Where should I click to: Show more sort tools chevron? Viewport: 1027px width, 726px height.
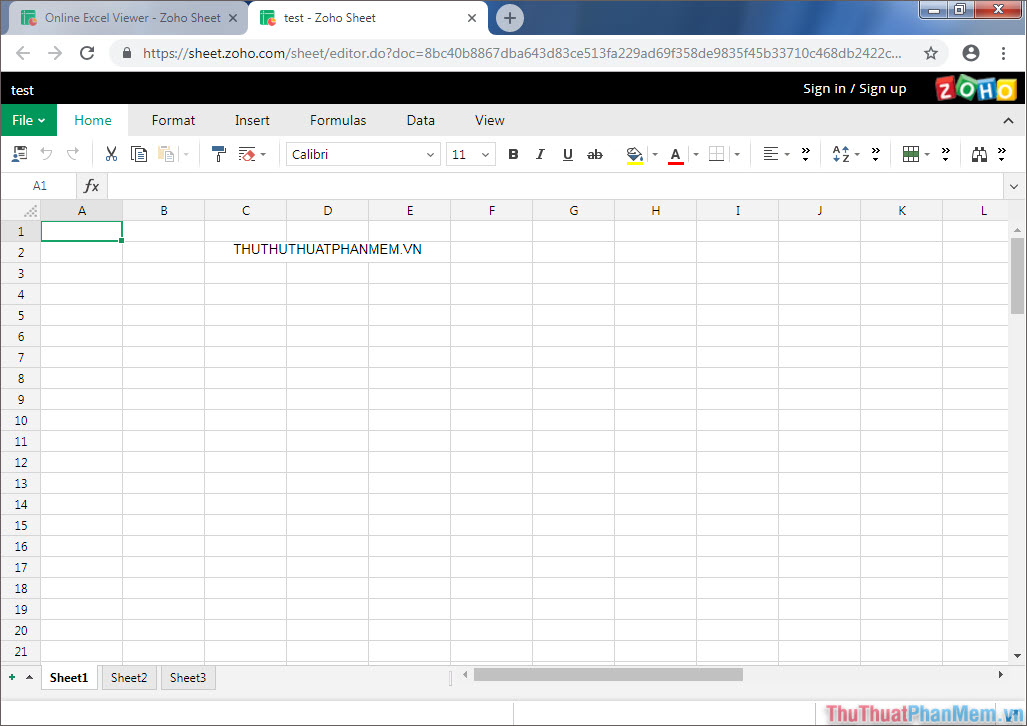[876, 154]
